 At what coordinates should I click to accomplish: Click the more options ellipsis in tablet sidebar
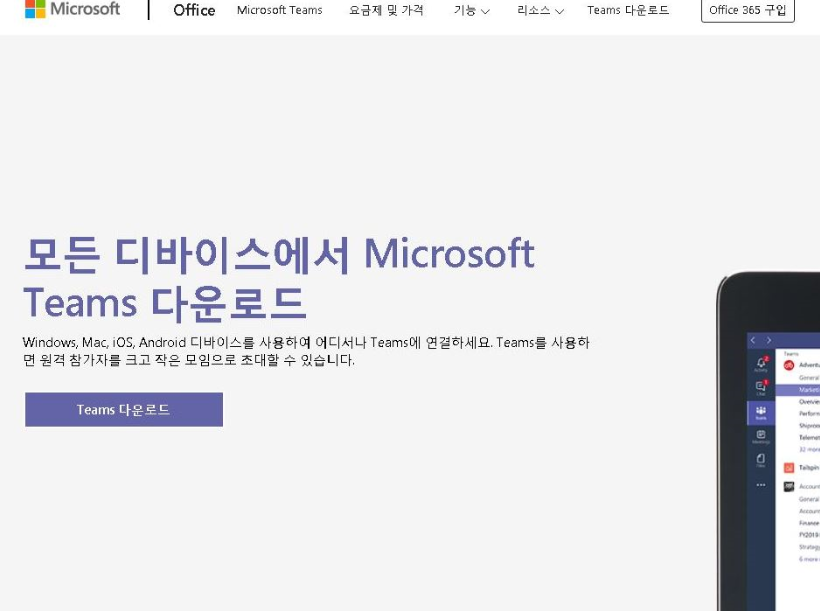[x=761, y=485]
